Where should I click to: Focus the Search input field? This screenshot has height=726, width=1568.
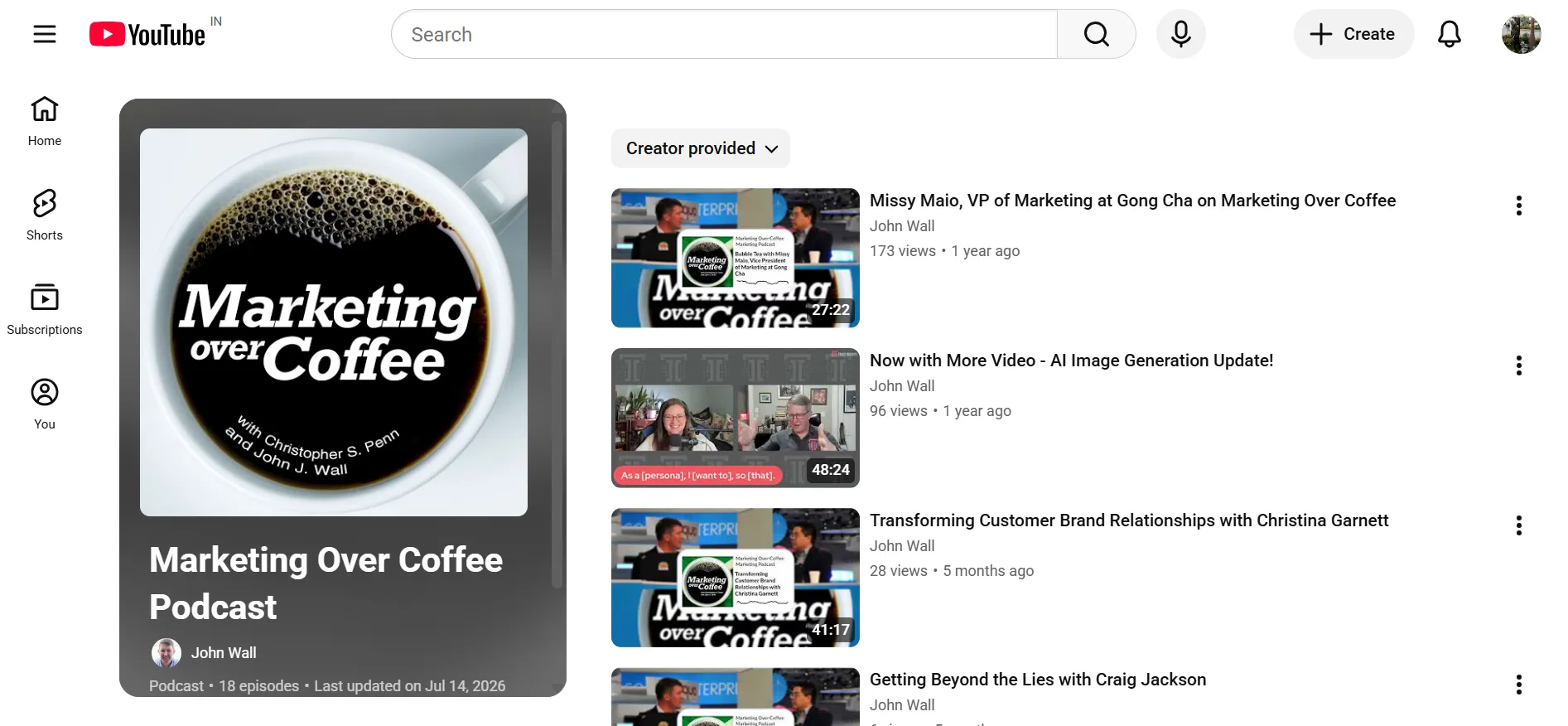[724, 34]
